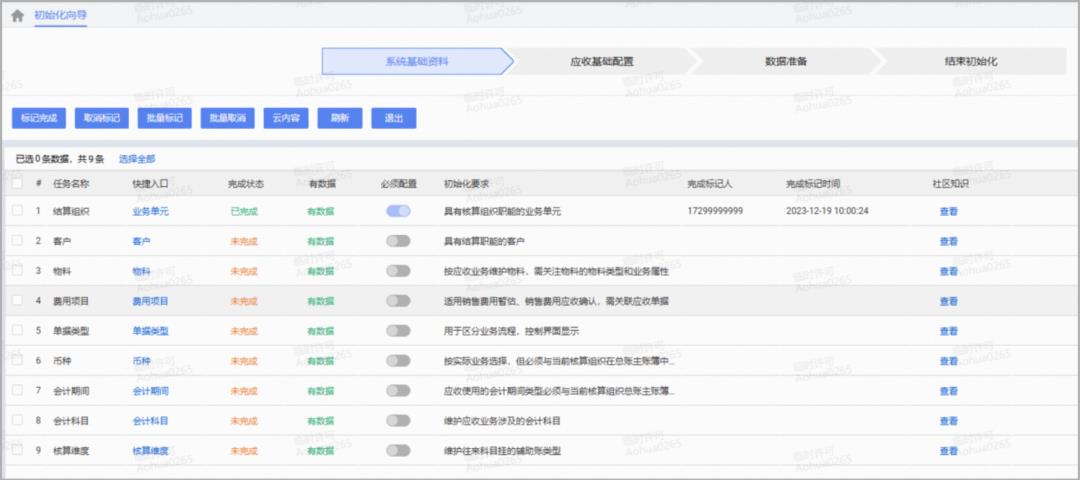Open the 初始化向导 tab
The height and width of the screenshot is (480, 1080).
[x=61, y=15]
